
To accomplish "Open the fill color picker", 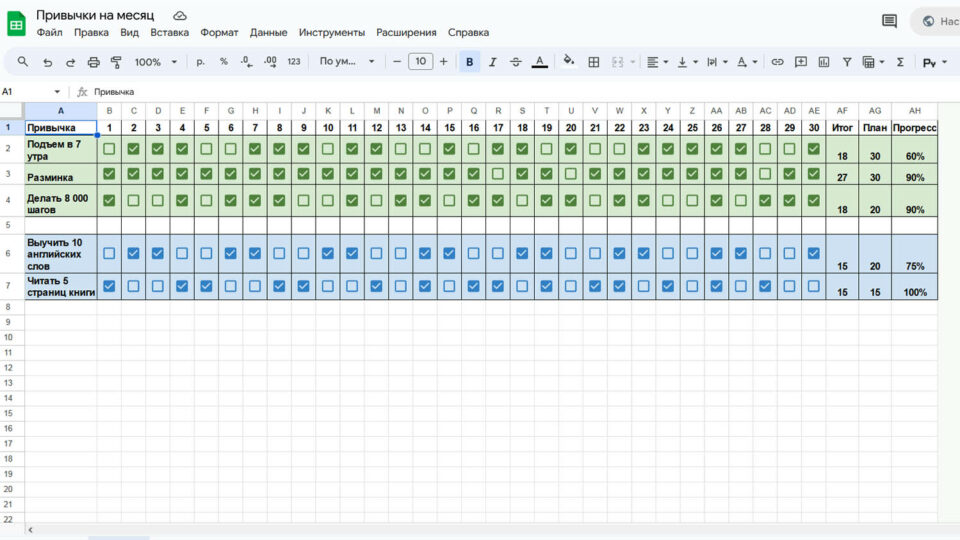I will pos(569,62).
